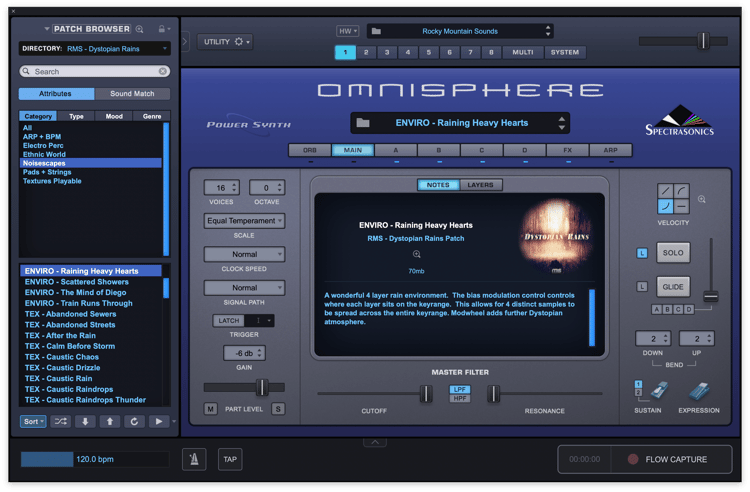Screen dimensions: 750x492
Task: Zoom the patch image via magnifier
Action: 417,254
